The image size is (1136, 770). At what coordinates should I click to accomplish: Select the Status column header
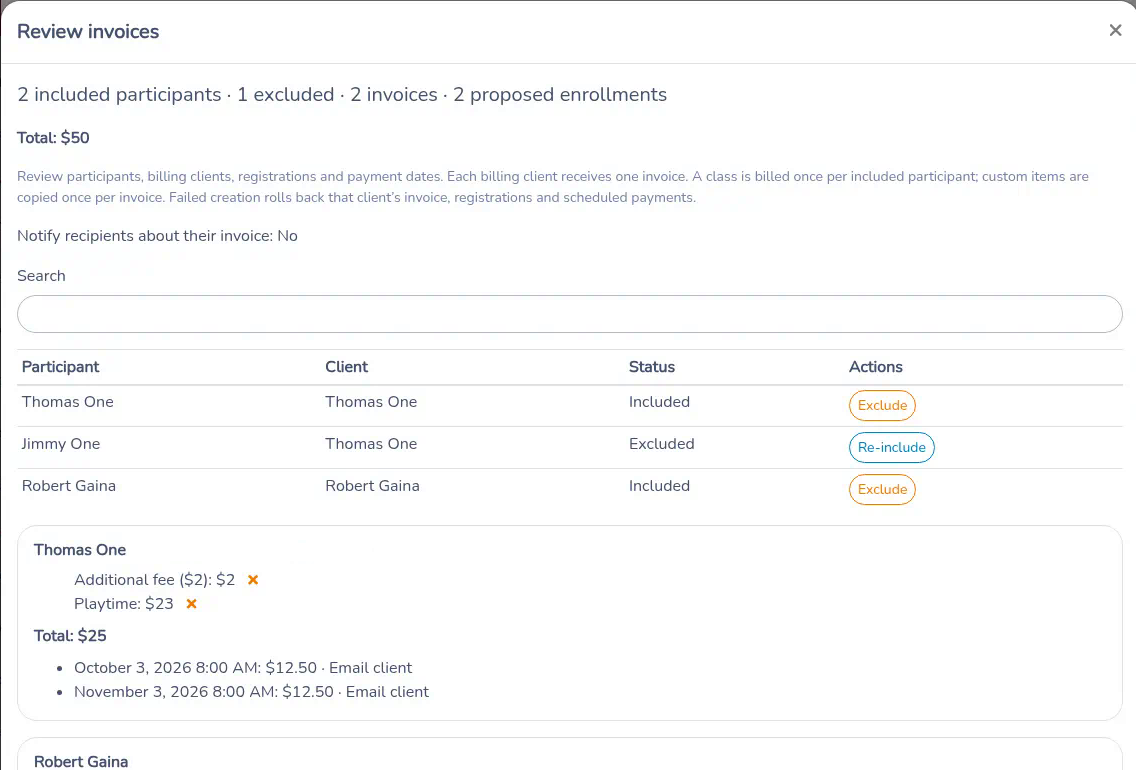point(651,367)
